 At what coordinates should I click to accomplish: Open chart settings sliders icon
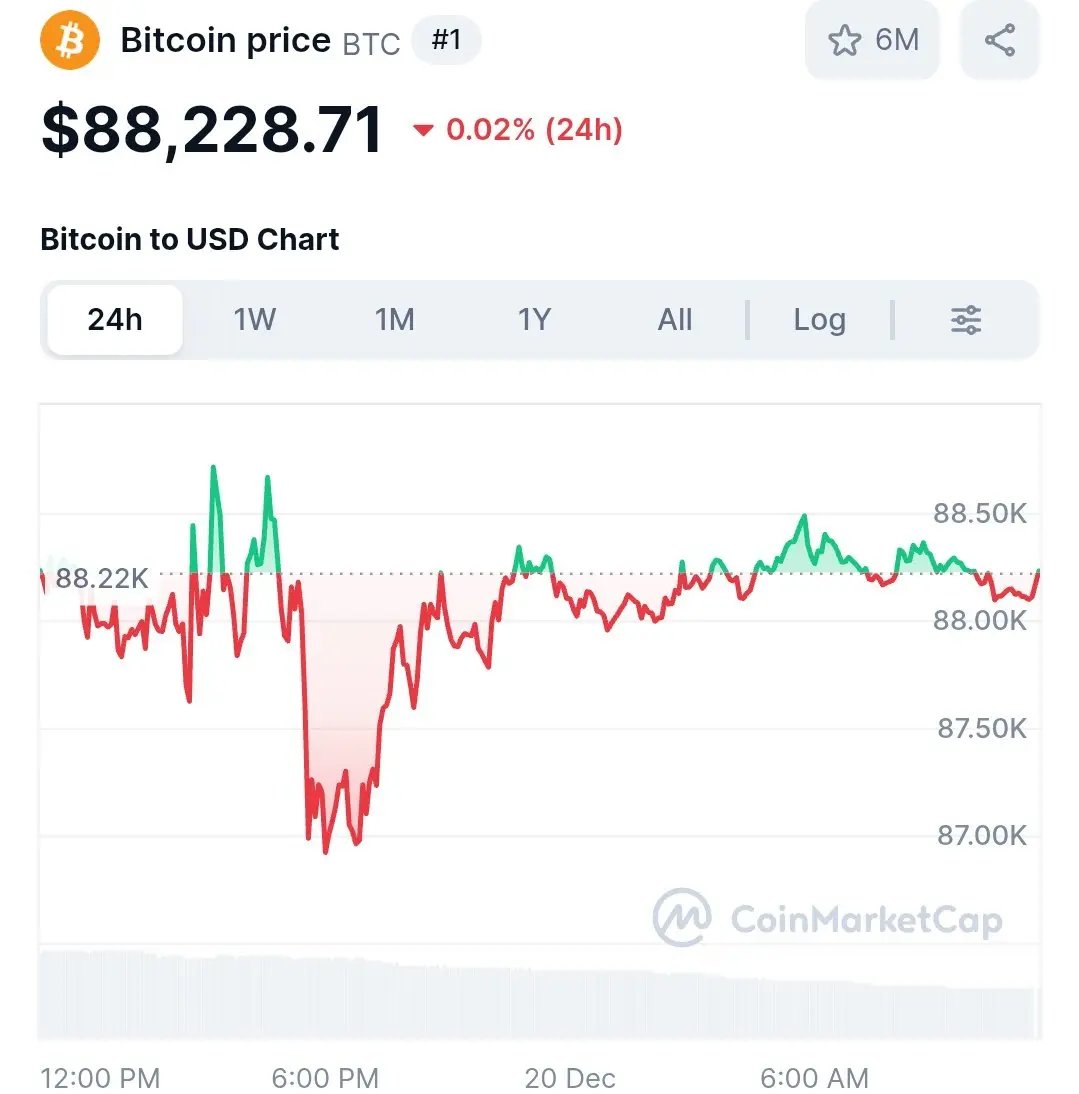(x=966, y=320)
